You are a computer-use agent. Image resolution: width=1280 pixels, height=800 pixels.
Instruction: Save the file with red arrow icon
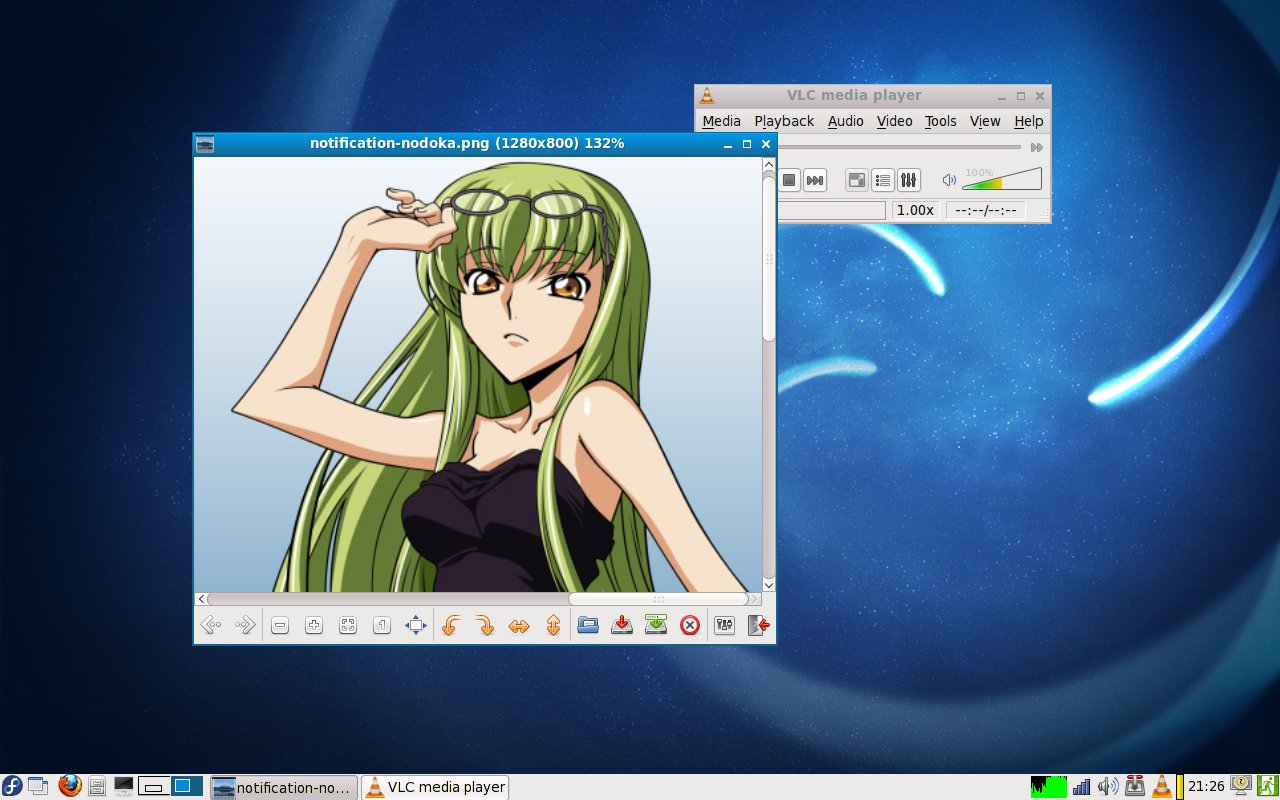coord(621,626)
